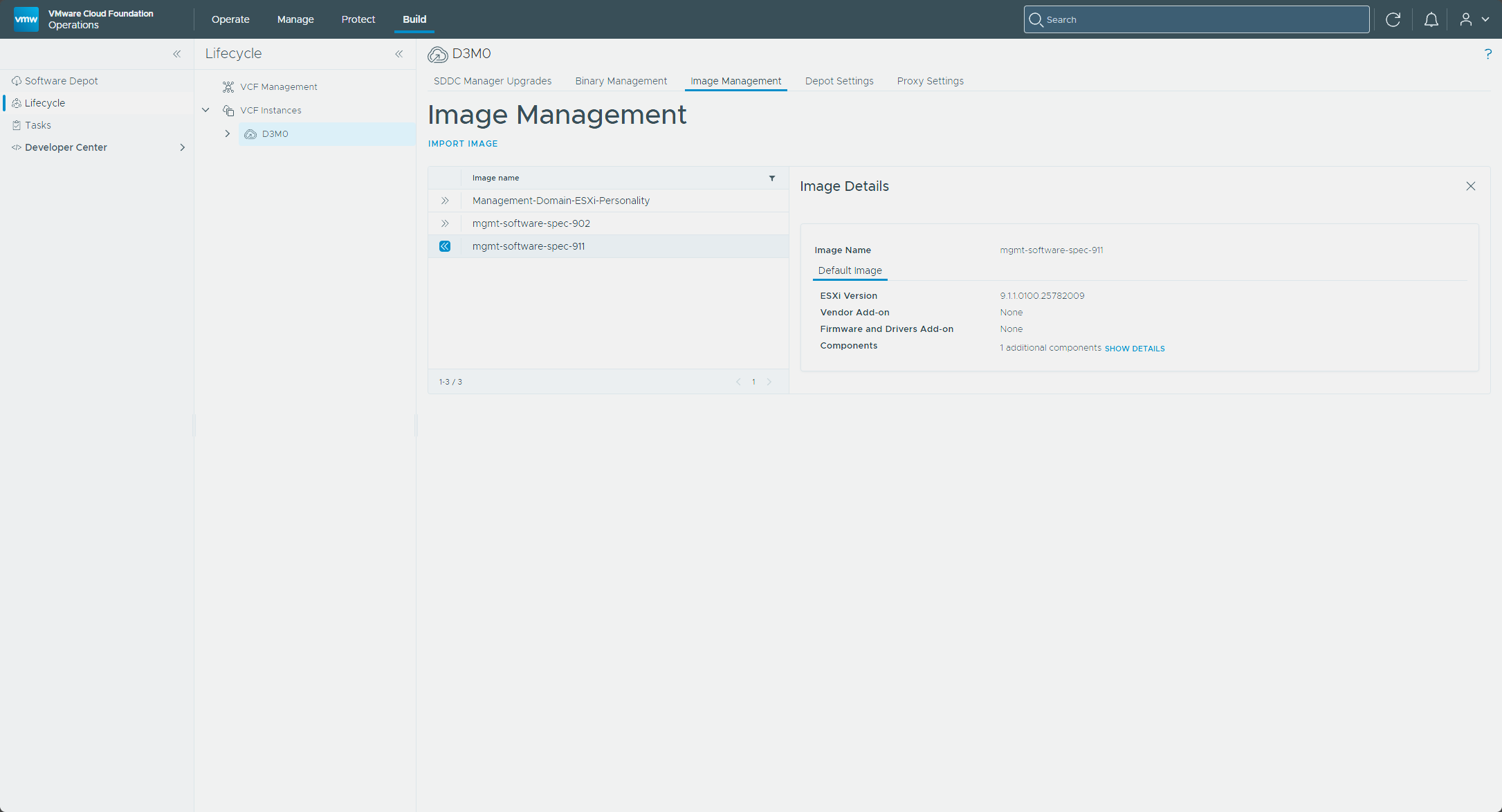Click the VCF Instances label
This screenshot has width=1502, height=812.
click(x=271, y=111)
